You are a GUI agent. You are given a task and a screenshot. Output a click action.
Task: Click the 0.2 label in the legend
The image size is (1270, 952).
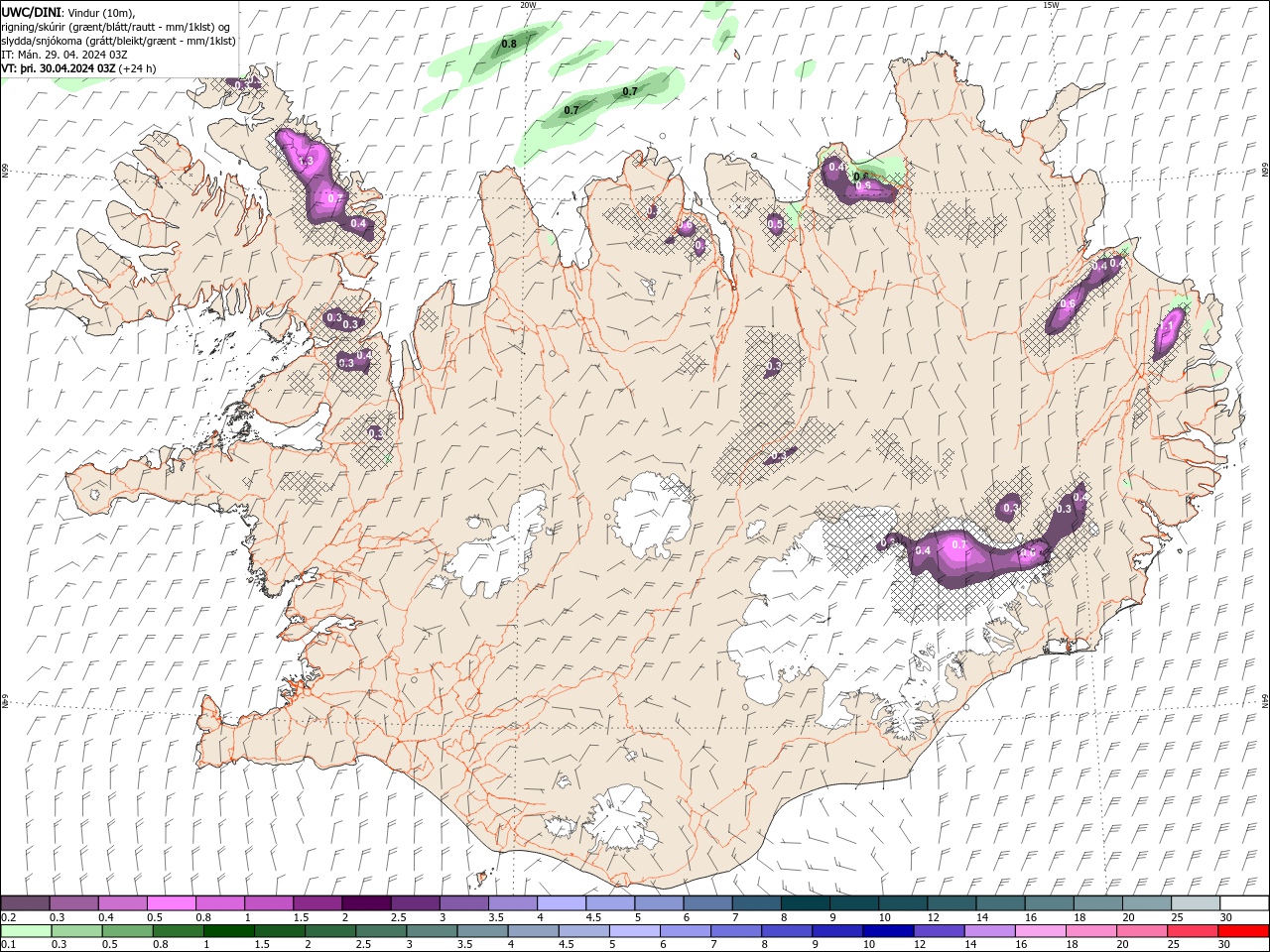[x=7, y=917]
